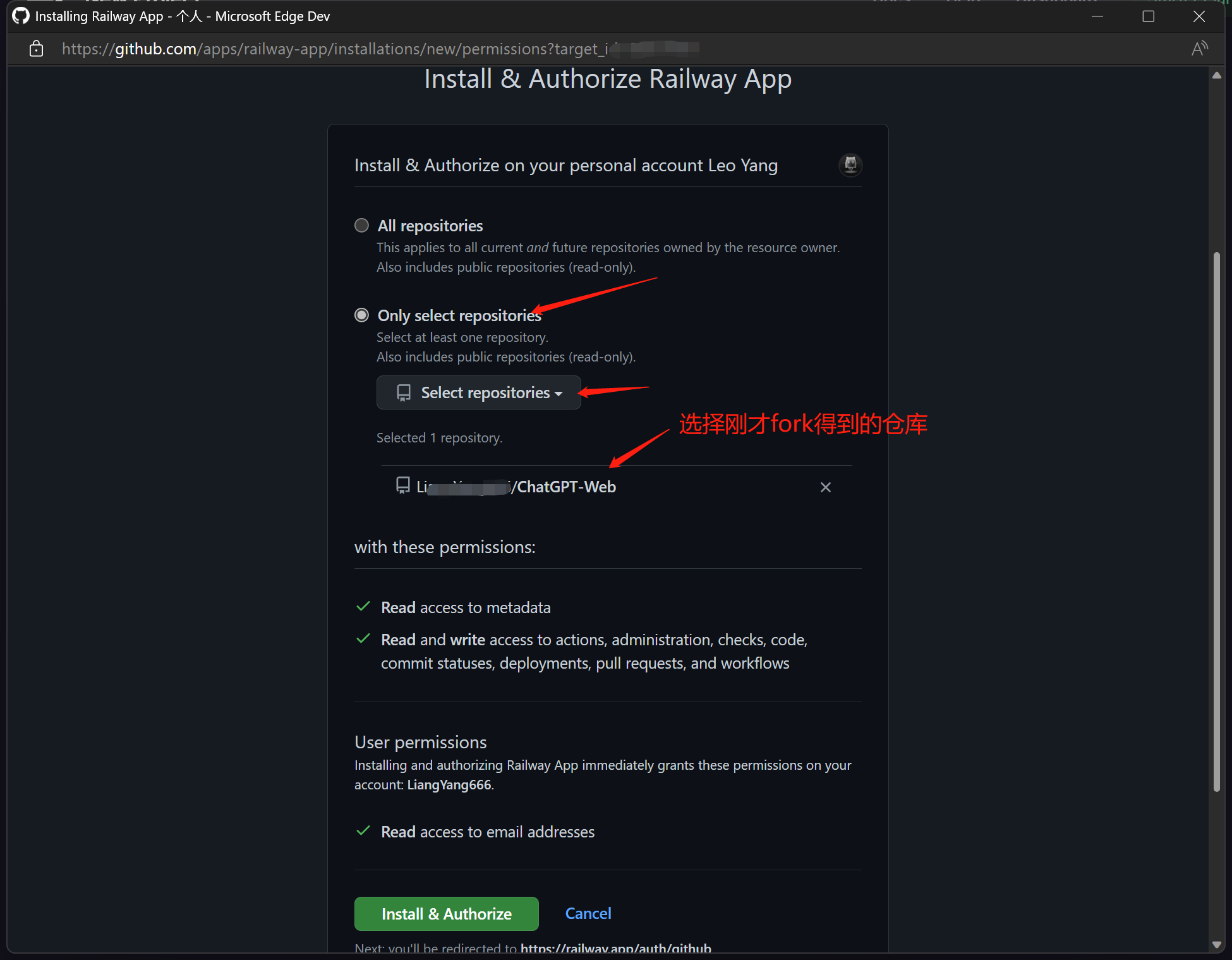Click the checkmark beside metadata read access
The image size is (1232, 960).
[x=363, y=607]
